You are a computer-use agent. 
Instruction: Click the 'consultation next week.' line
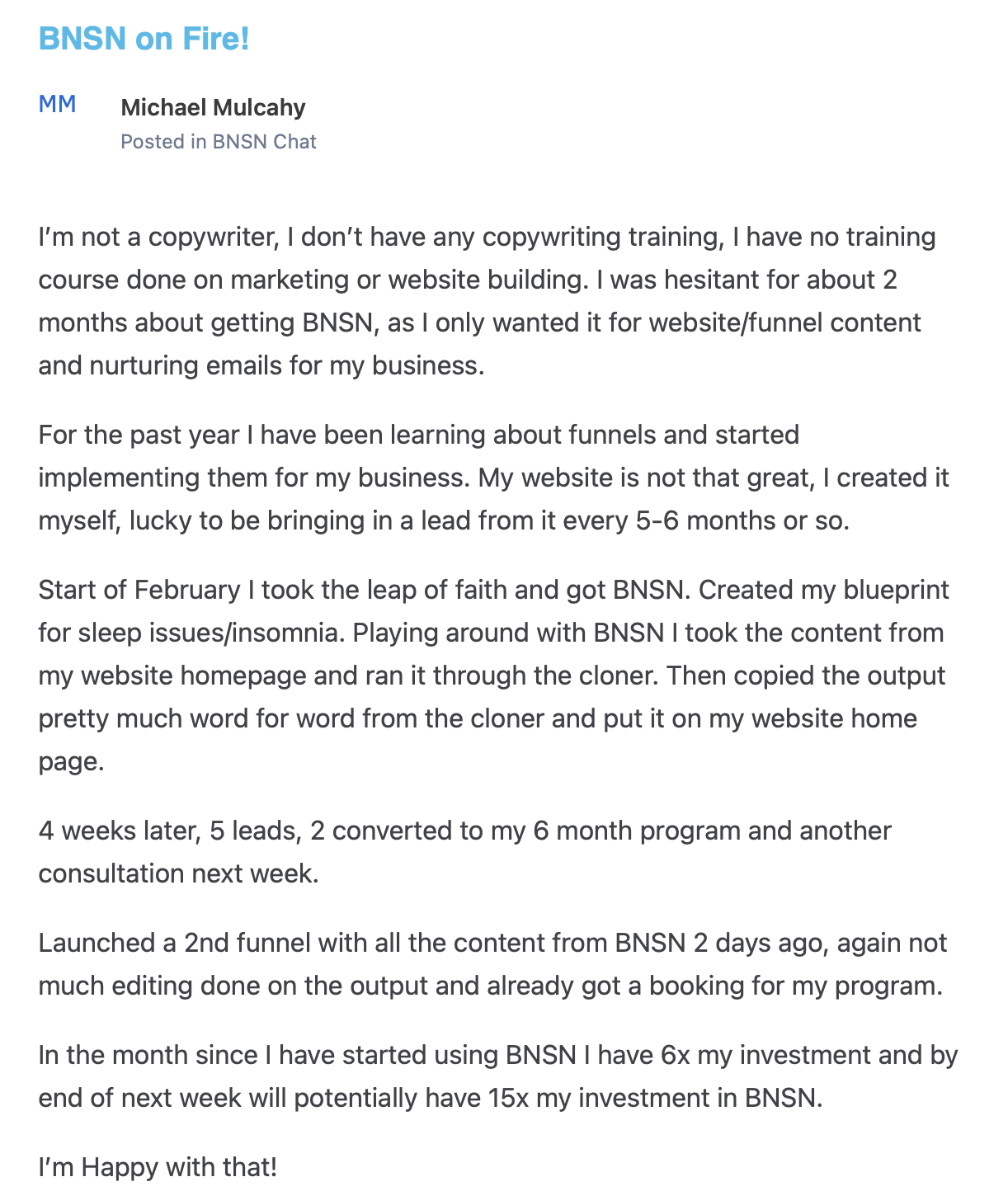[x=178, y=873]
